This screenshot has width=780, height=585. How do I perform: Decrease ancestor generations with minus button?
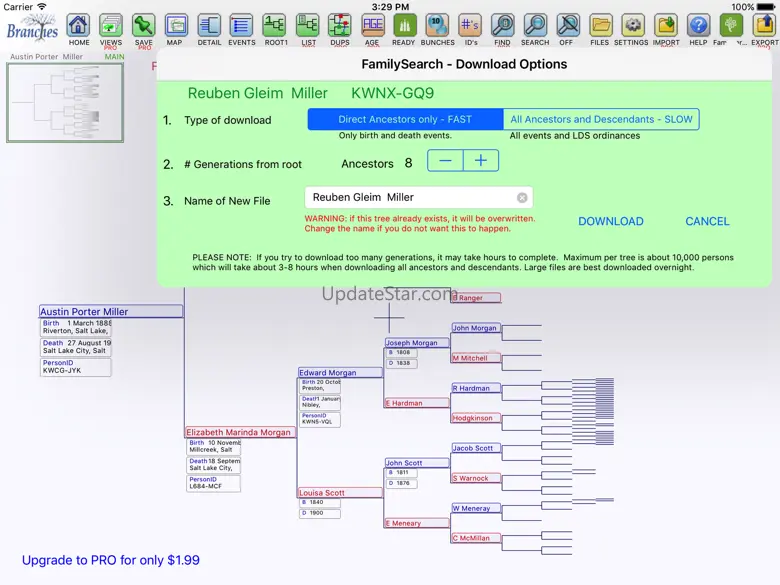coord(445,161)
